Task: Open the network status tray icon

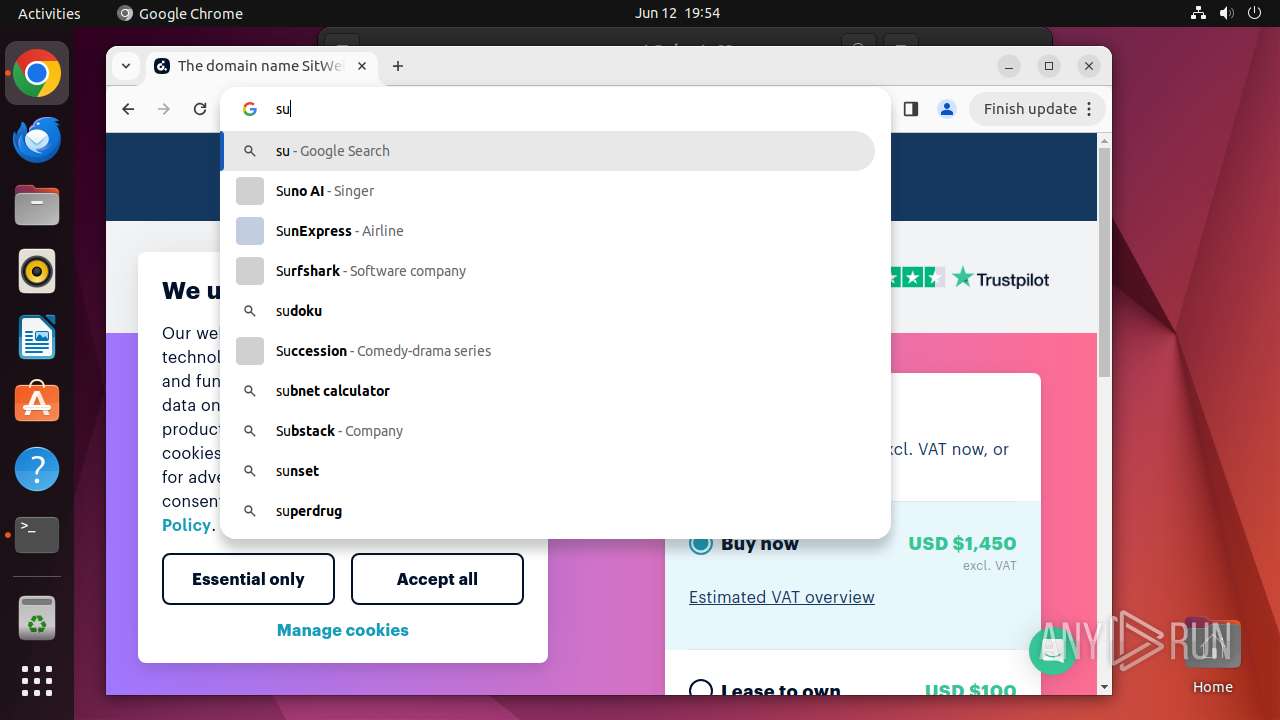Action: (x=1199, y=13)
